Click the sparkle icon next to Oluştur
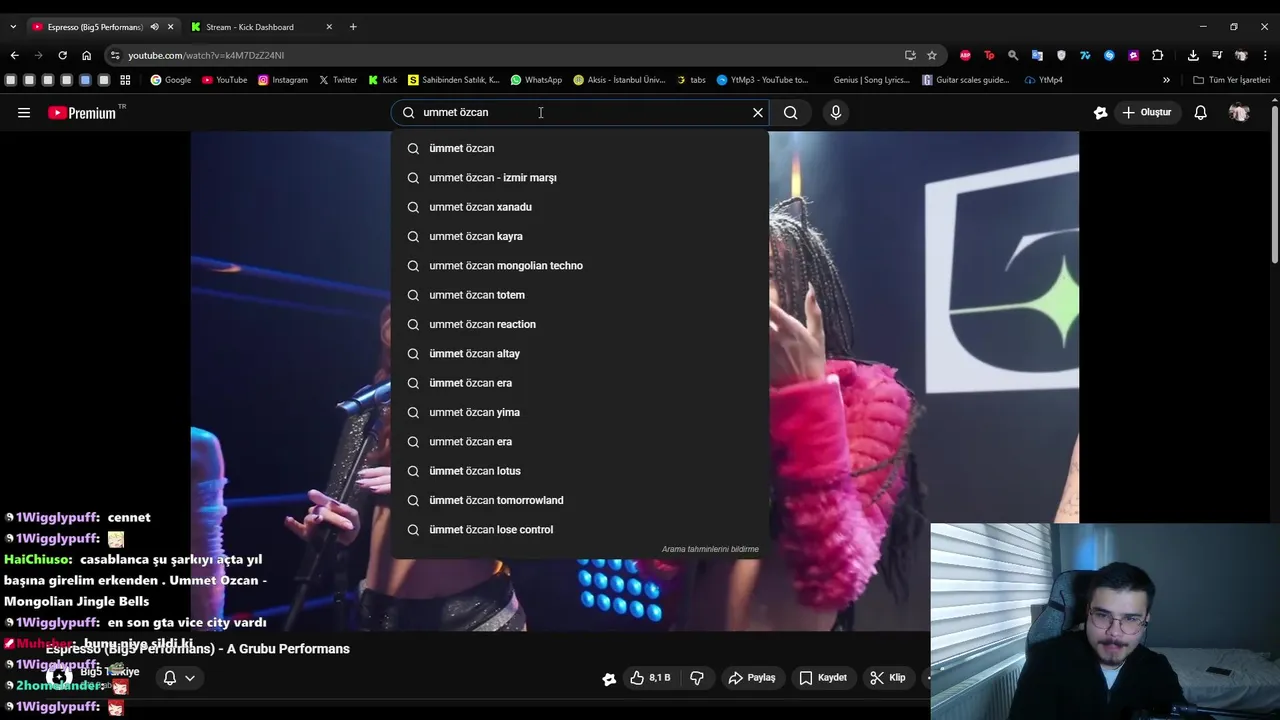Viewport: 1280px width, 720px height. [x=1101, y=113]
